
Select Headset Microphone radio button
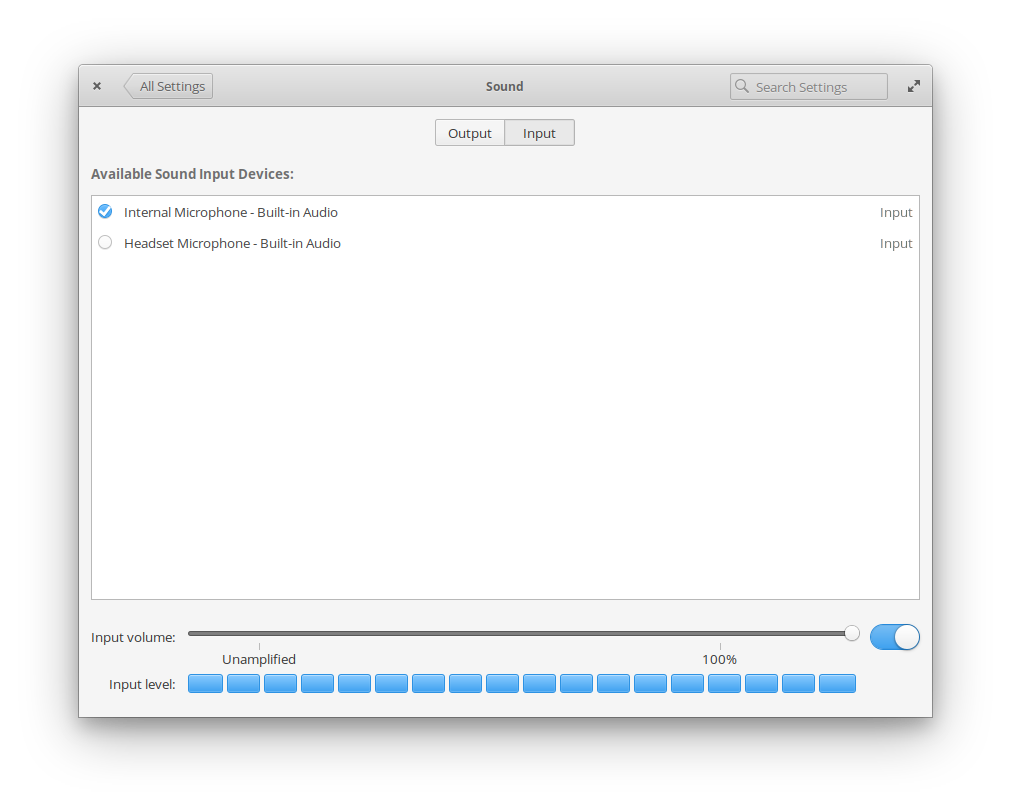pos(105,242)
